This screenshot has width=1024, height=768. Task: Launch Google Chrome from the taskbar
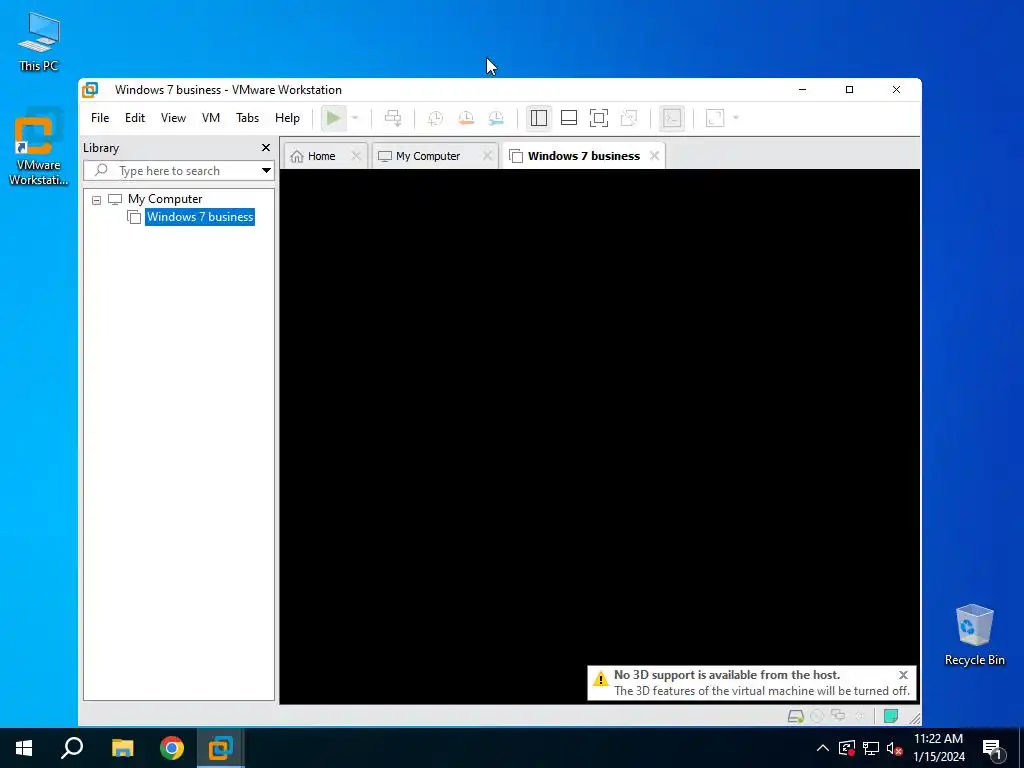point(172,748)
